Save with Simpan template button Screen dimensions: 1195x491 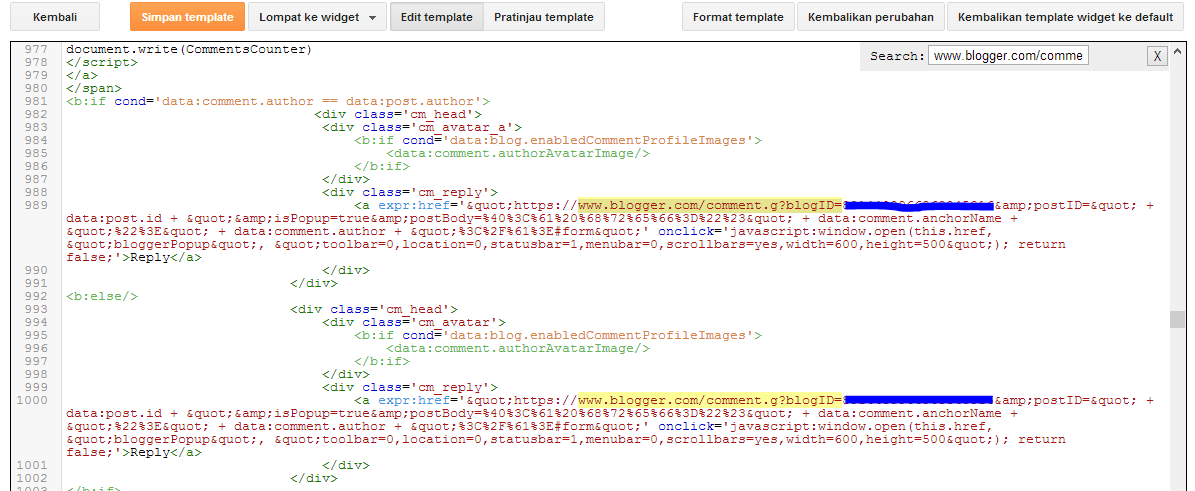point(187,17)
